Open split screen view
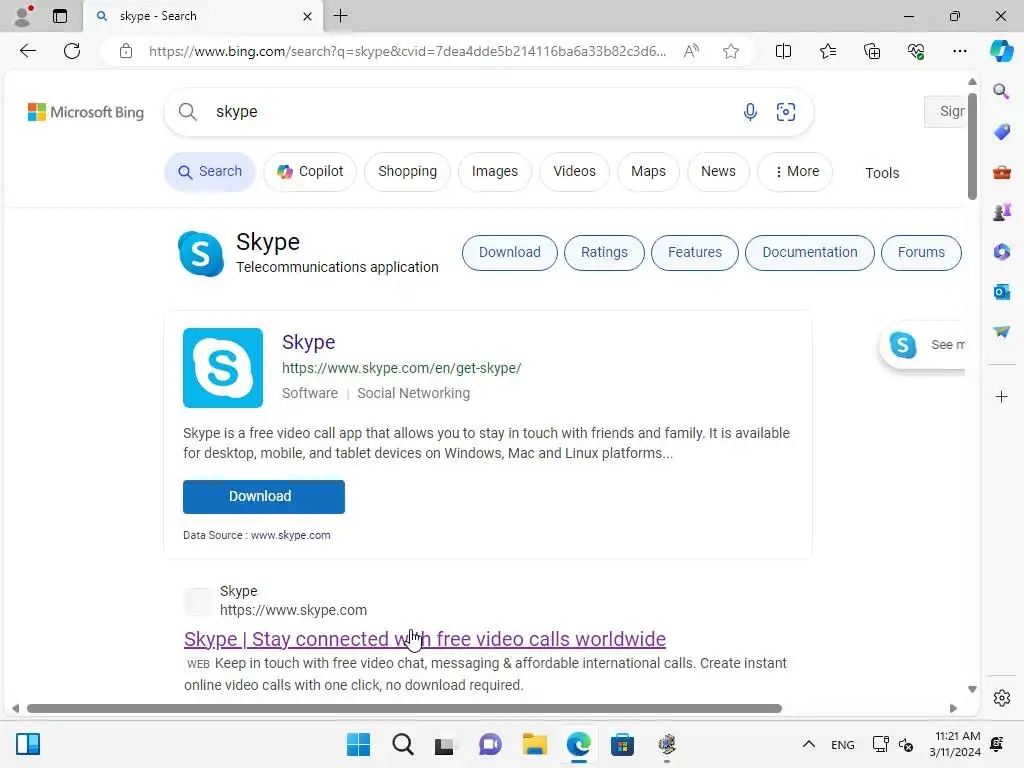This screenshot has width=1024, height=768. 783,51
